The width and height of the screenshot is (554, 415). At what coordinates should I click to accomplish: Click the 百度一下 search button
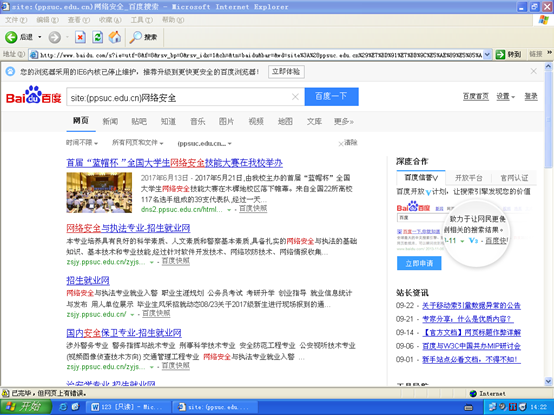point(331,96)
